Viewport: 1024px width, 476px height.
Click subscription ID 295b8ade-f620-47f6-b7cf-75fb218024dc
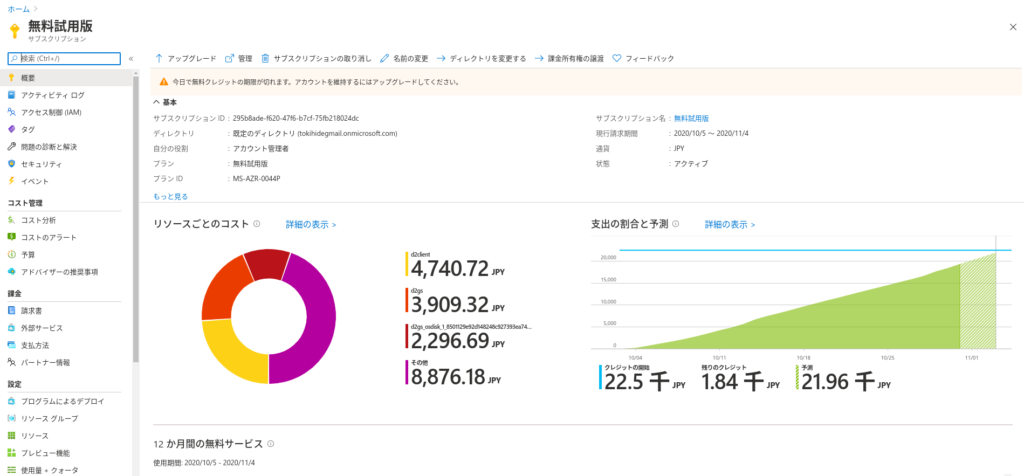coord(295,118)
